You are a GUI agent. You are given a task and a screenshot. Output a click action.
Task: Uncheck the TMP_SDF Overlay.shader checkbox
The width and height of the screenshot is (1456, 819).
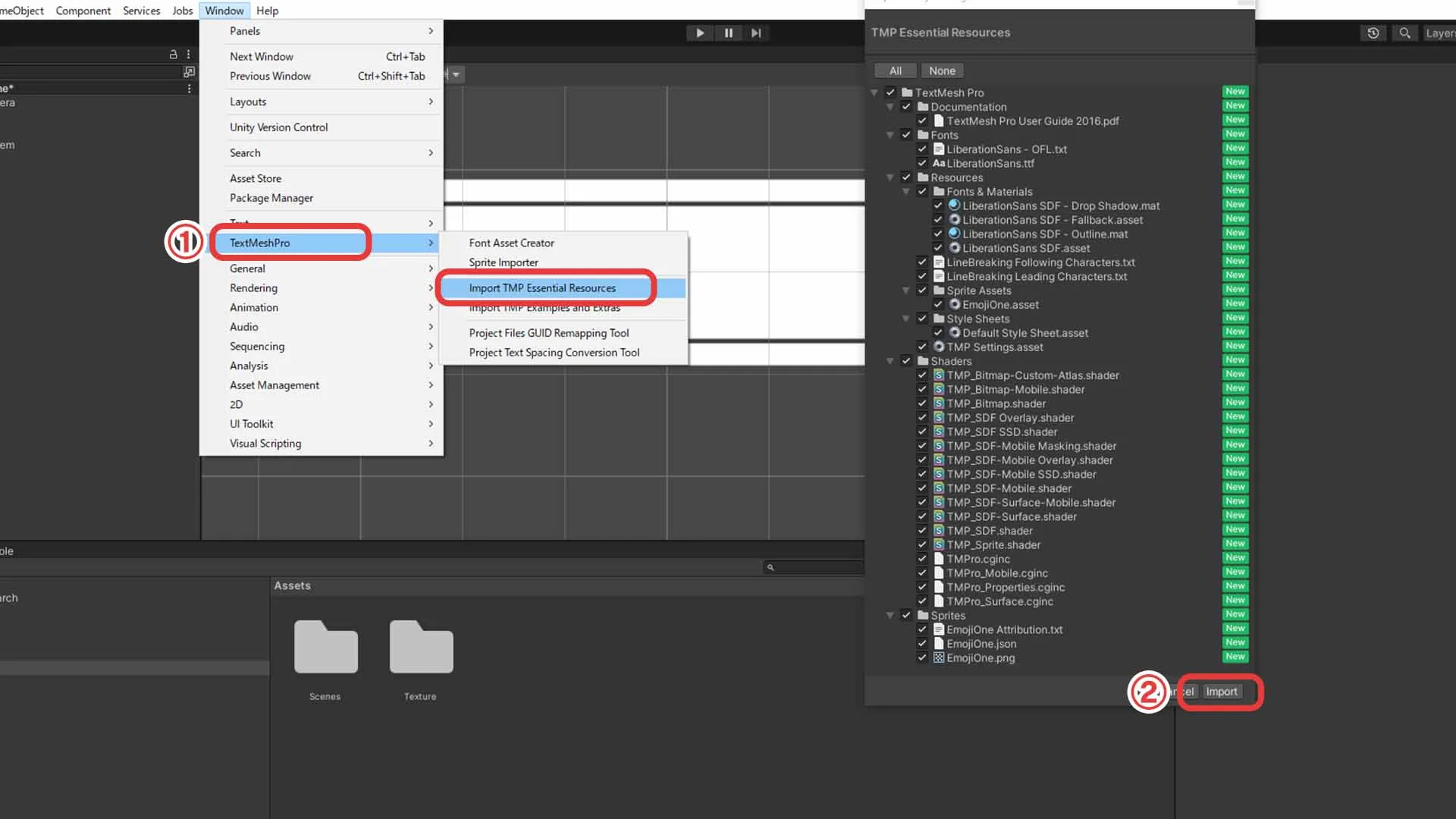coord(922,417)
